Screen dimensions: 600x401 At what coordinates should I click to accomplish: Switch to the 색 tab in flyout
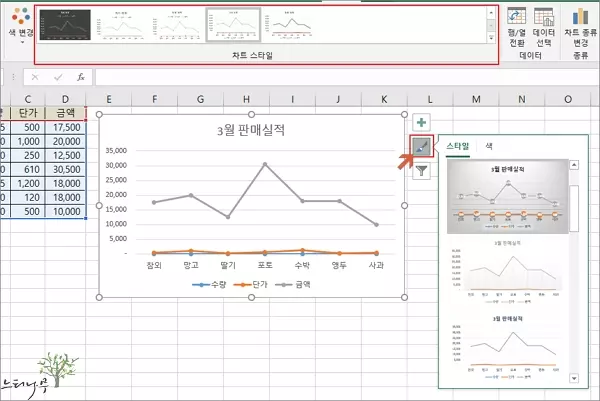(489, 146)
